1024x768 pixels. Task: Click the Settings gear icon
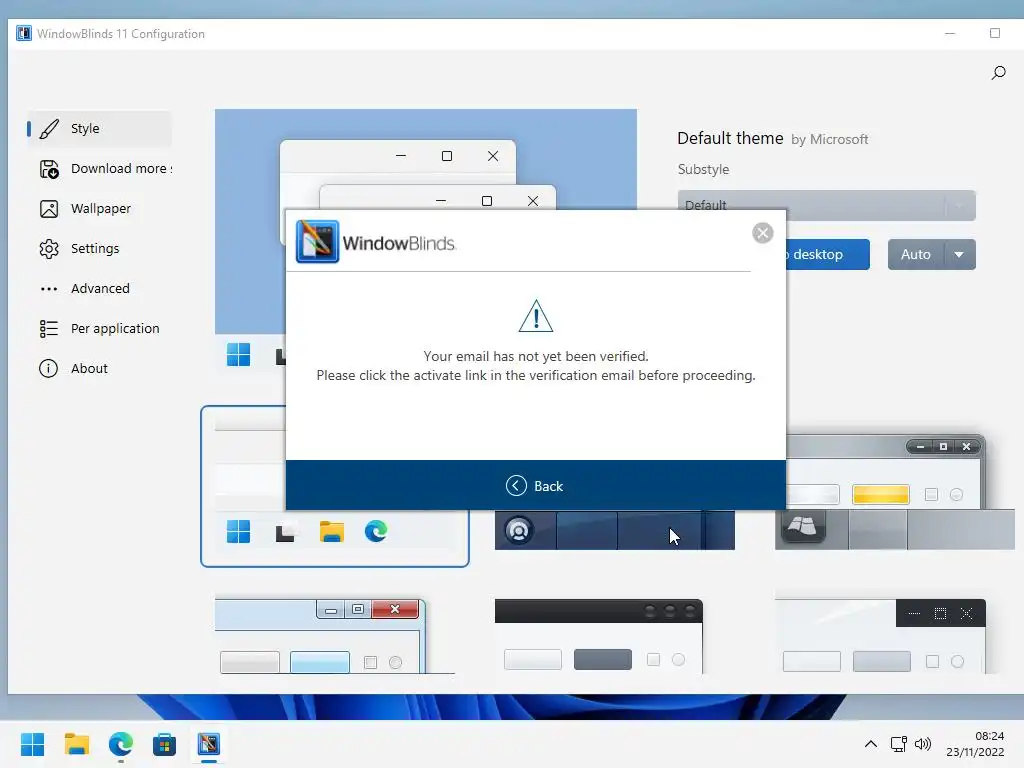pyautogui.click(x=49, y=249)
